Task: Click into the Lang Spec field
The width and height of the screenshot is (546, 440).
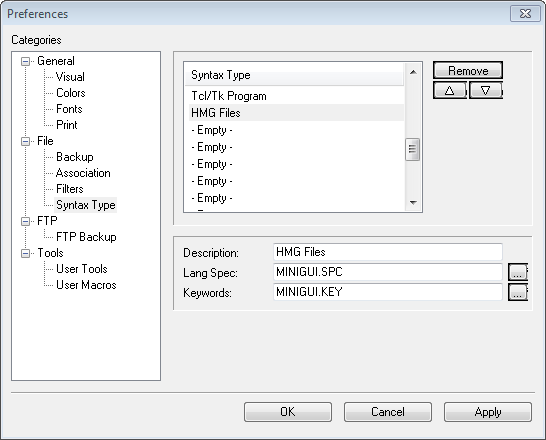Action: pyautogui.click(x=388, y=272)
